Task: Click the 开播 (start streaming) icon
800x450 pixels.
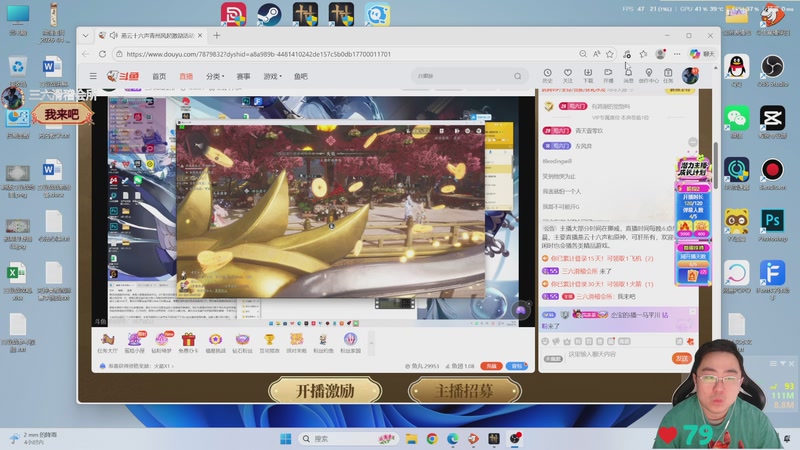Action: click(x=608, y=76)
